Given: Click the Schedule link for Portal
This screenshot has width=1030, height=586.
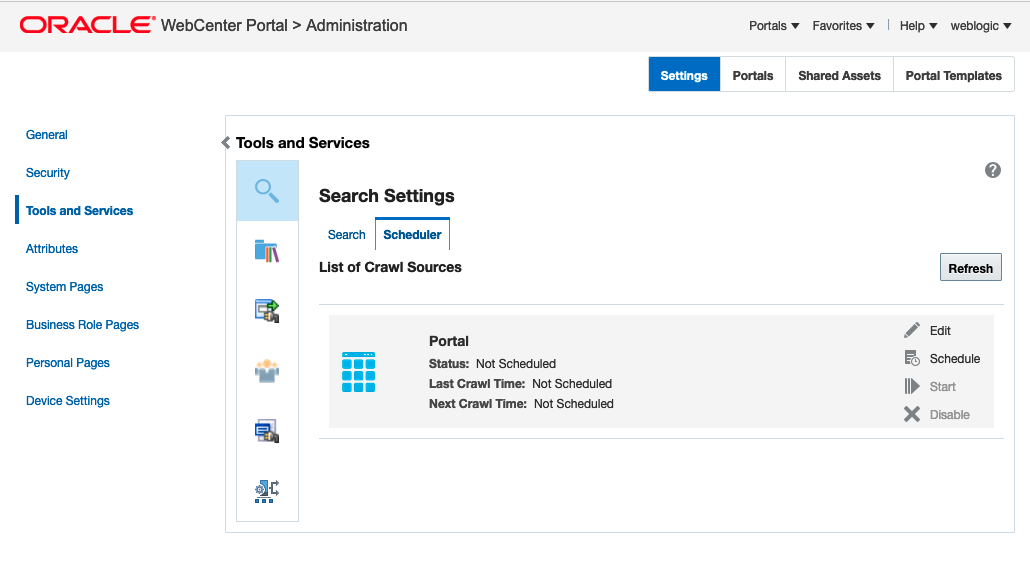Looking at the screenshot, I should coord(954,359).
